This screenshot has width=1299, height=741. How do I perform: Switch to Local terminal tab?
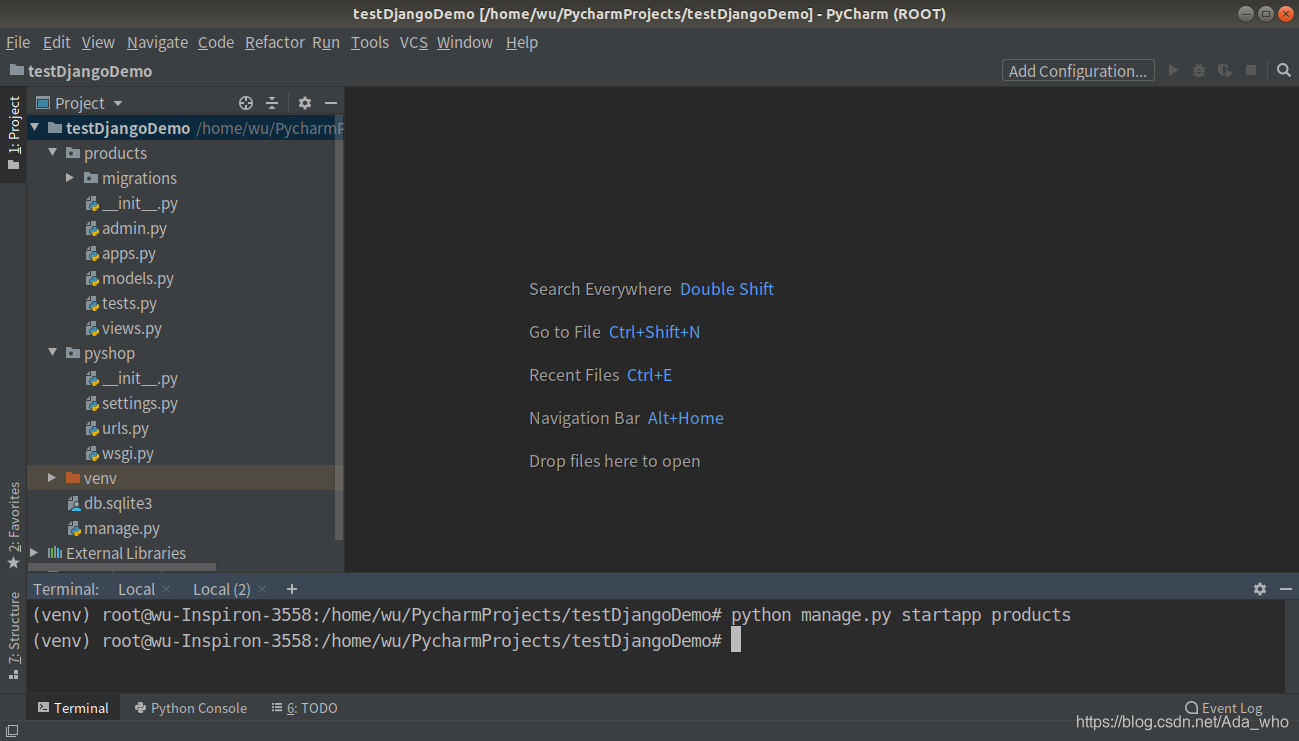click(x=136, y=589)
